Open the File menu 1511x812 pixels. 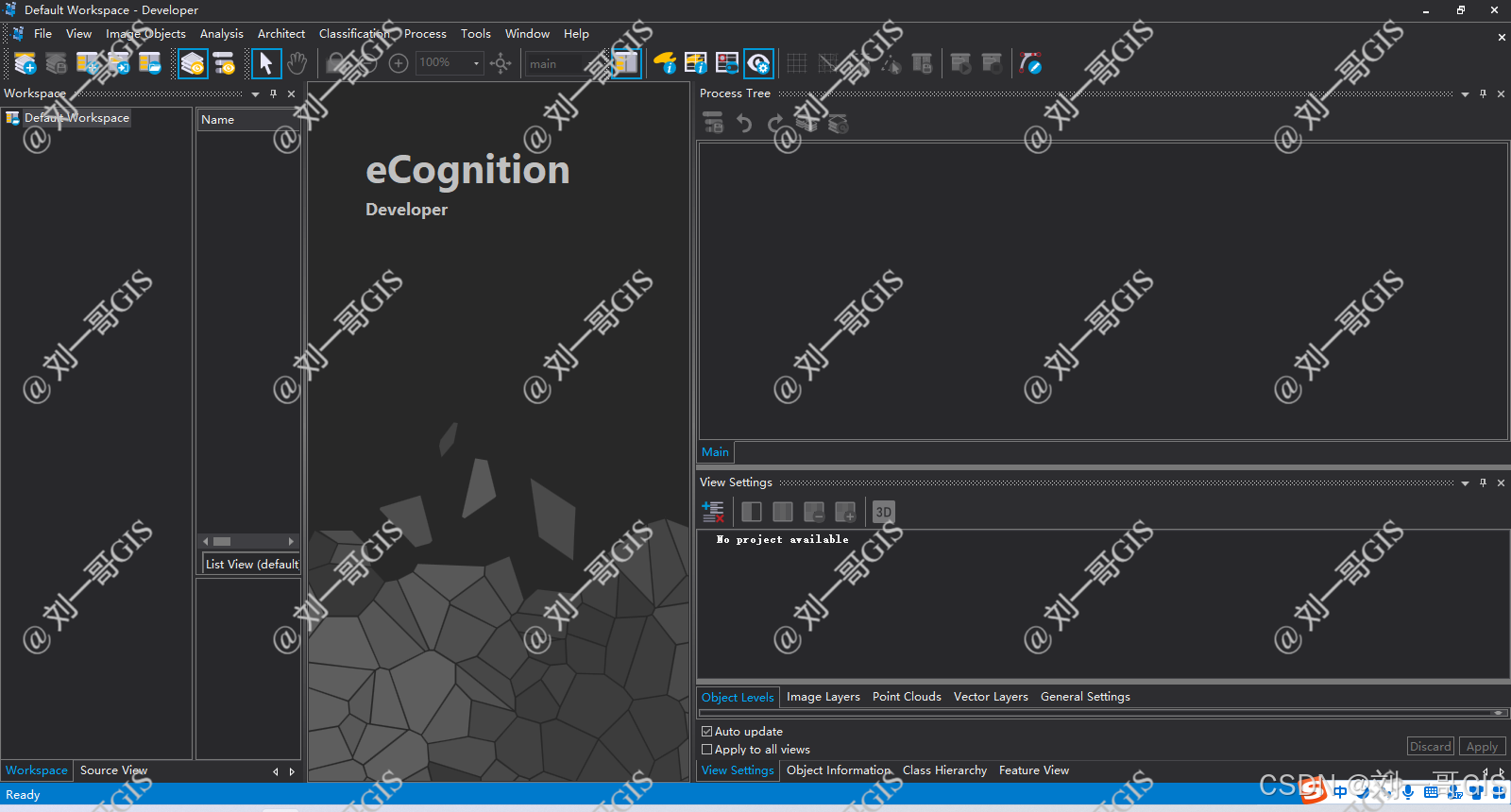click(42, 33)
